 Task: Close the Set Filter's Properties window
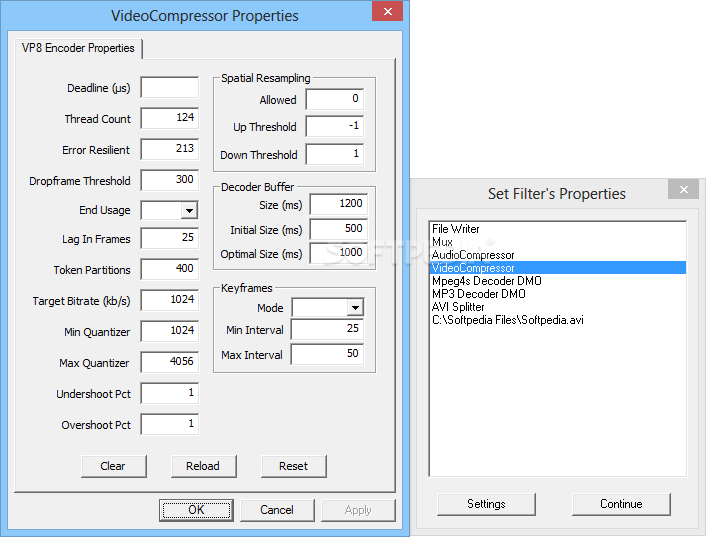(x=683, y=189)
